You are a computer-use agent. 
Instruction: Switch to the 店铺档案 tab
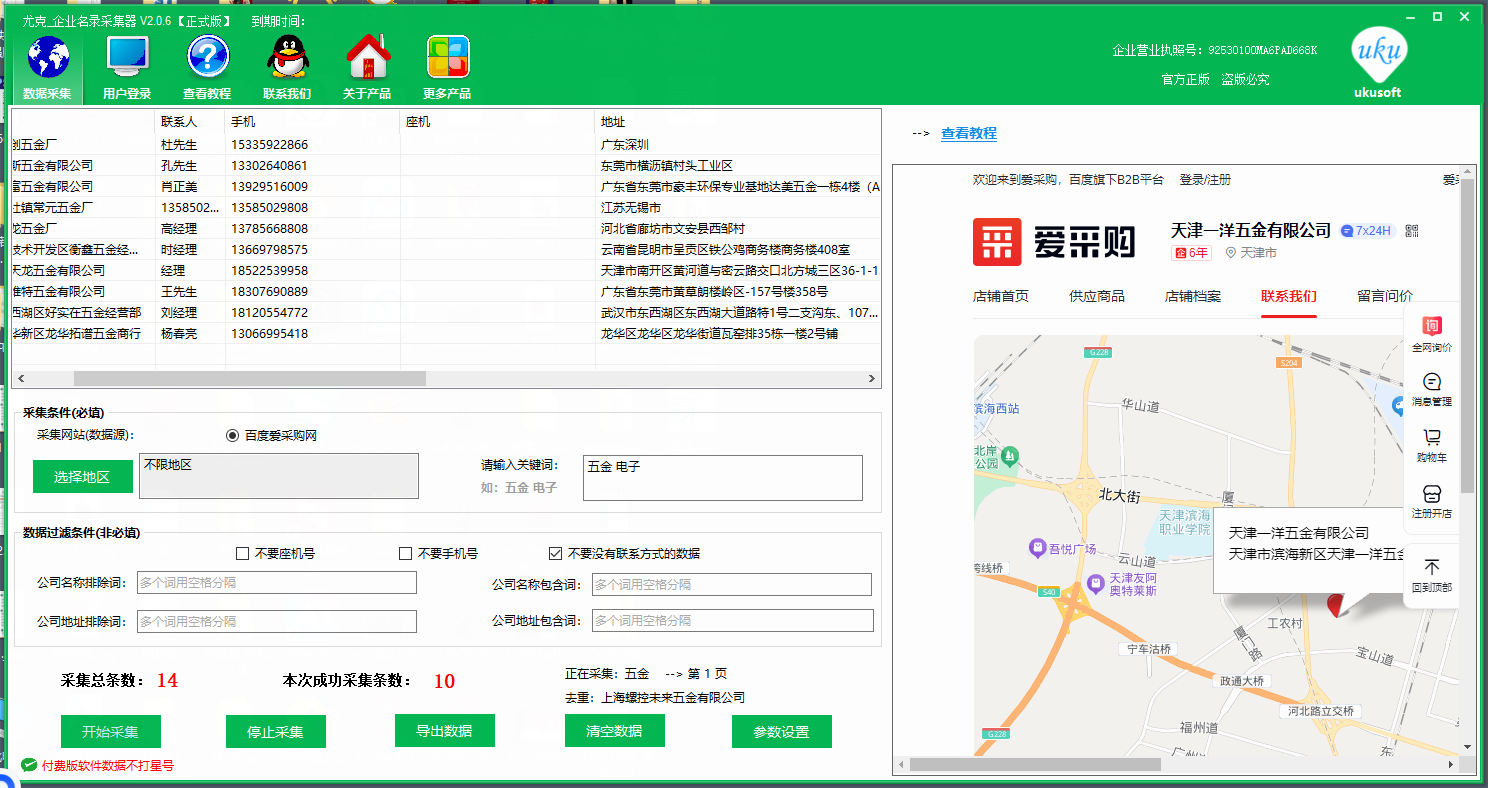click(1192, 296)
